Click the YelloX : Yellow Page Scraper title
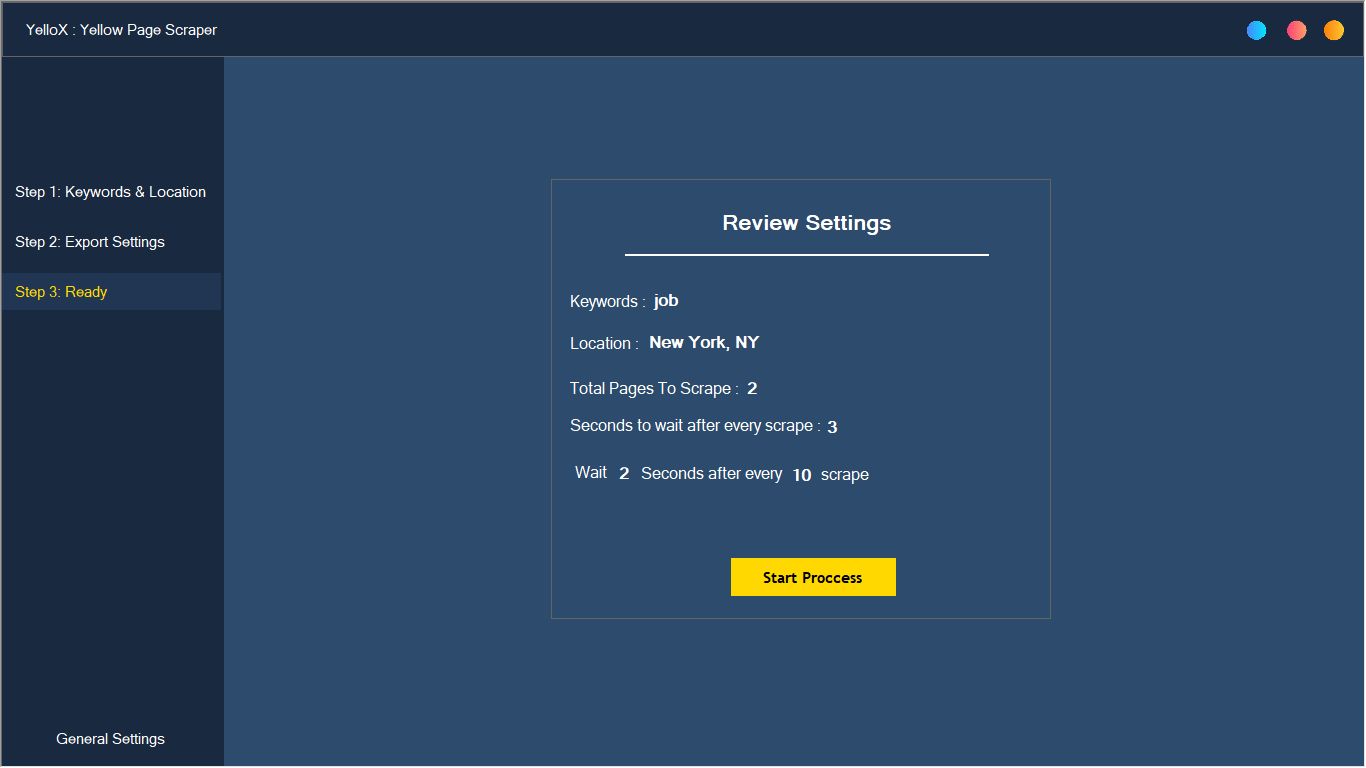 coord(122,30)
